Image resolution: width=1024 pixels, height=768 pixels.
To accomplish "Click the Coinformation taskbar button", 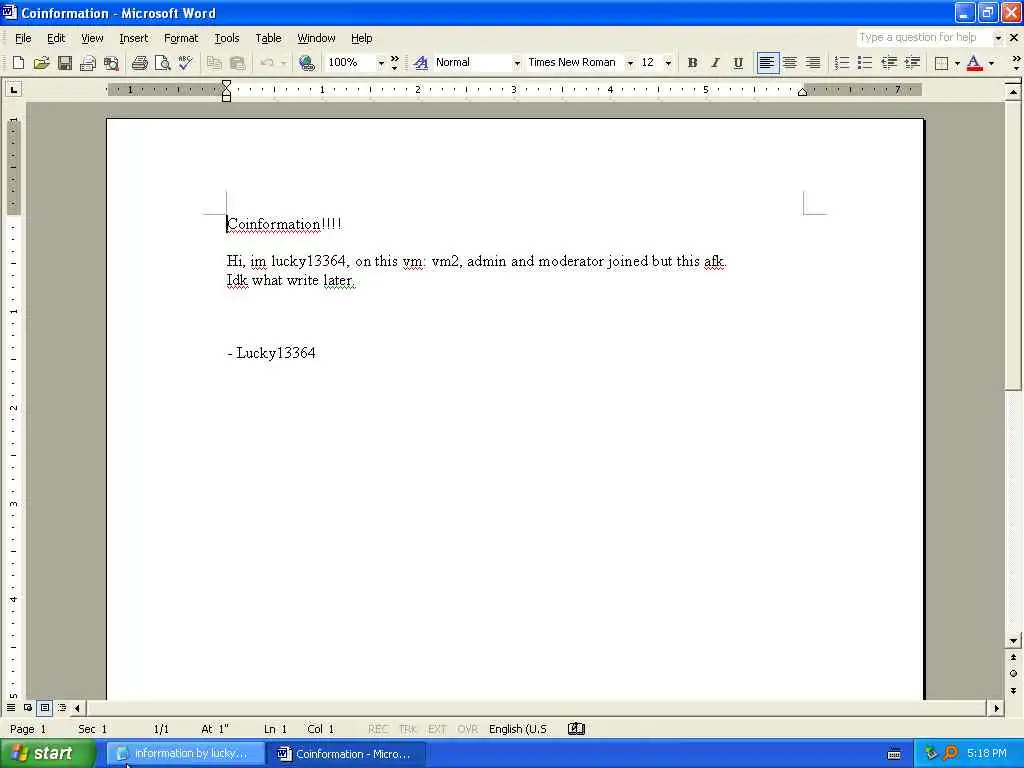I will click(x=347, y=754).
